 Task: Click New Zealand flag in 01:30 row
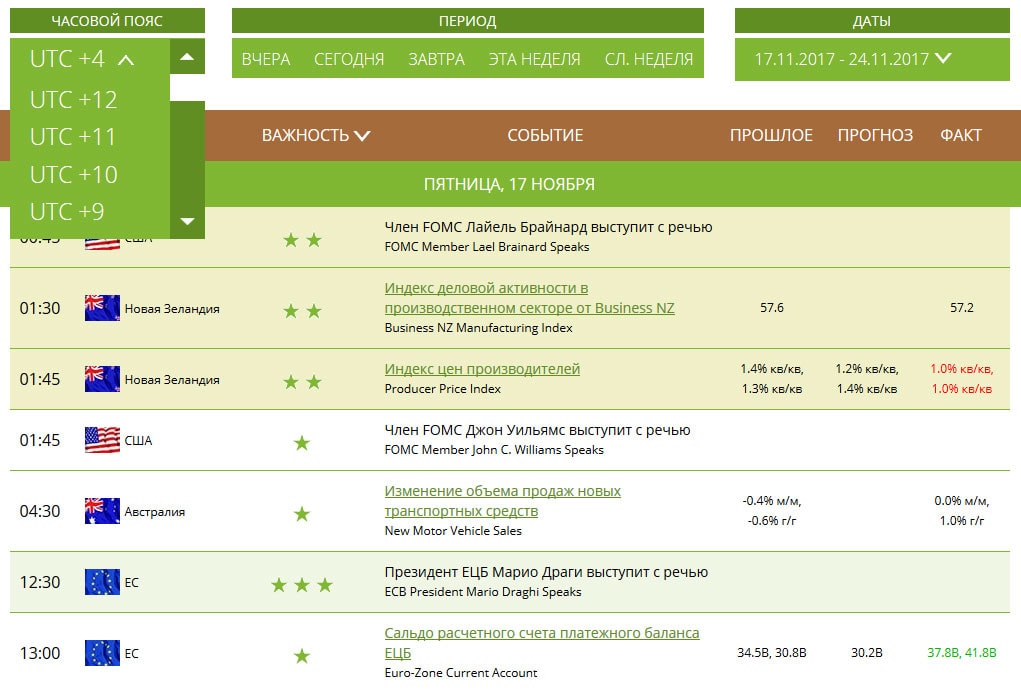(x=102, y=308)
